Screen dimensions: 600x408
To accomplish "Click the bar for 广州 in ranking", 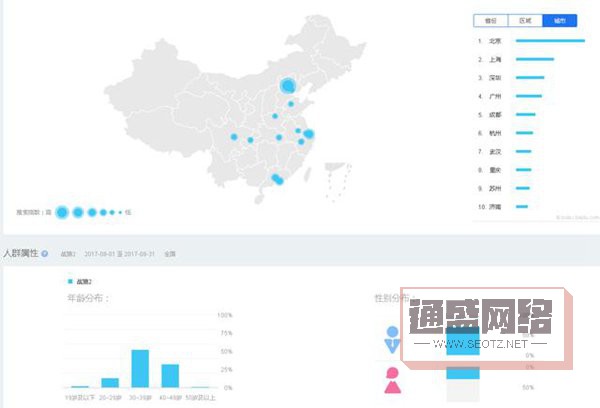I will [529, 96].
